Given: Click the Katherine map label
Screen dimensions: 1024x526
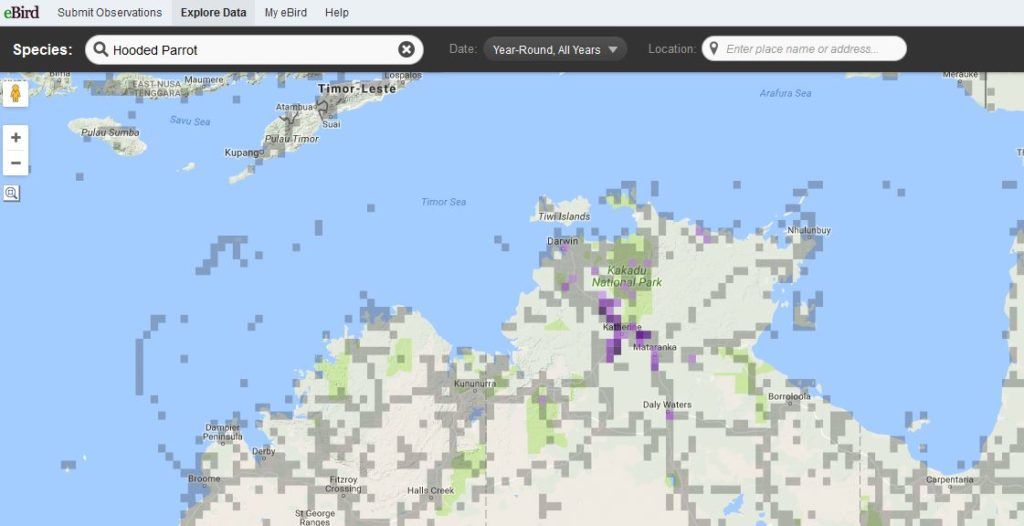Looking at the screenshot, I should (x=622, y=327).
